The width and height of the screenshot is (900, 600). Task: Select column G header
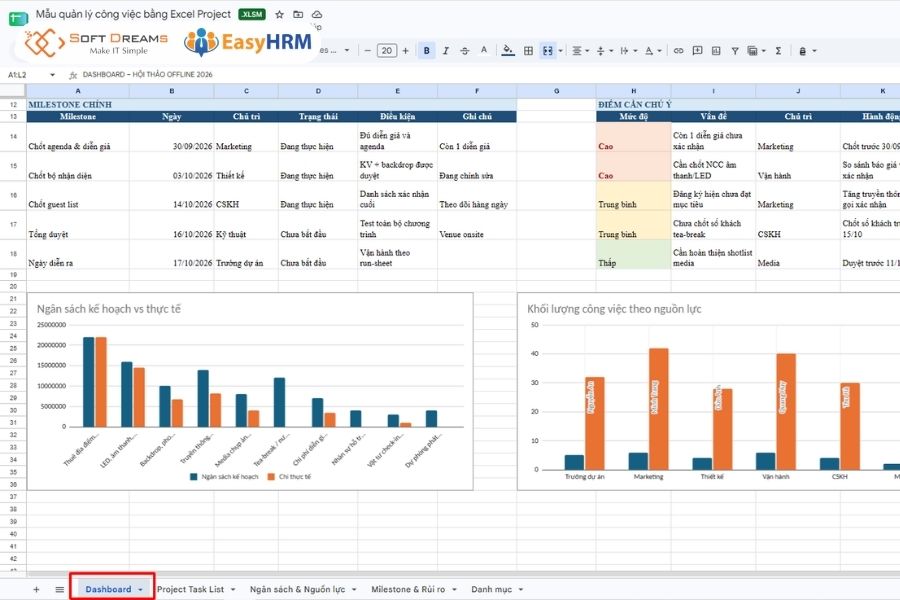click(556, 91)
